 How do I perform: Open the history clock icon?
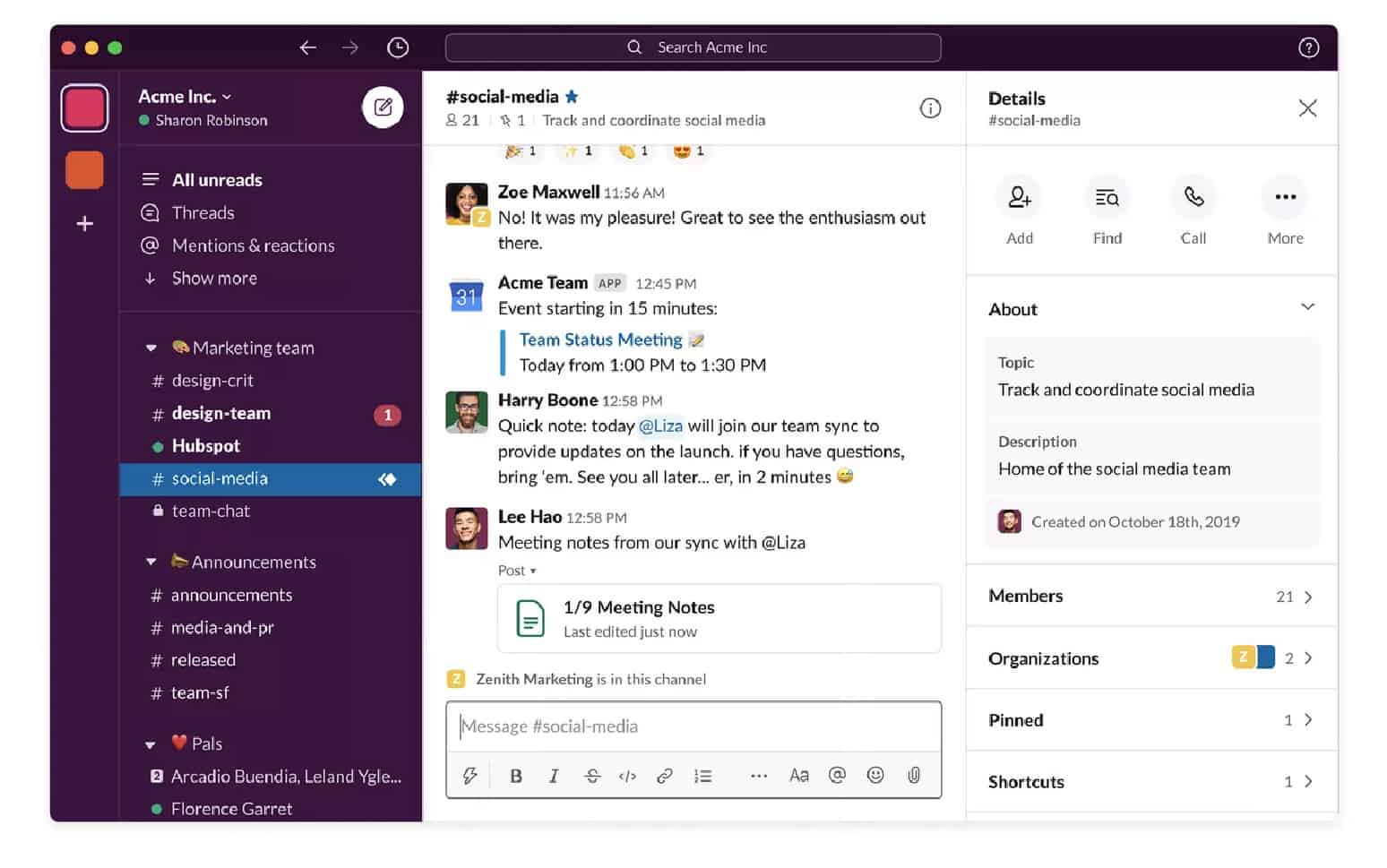point(398,47)
